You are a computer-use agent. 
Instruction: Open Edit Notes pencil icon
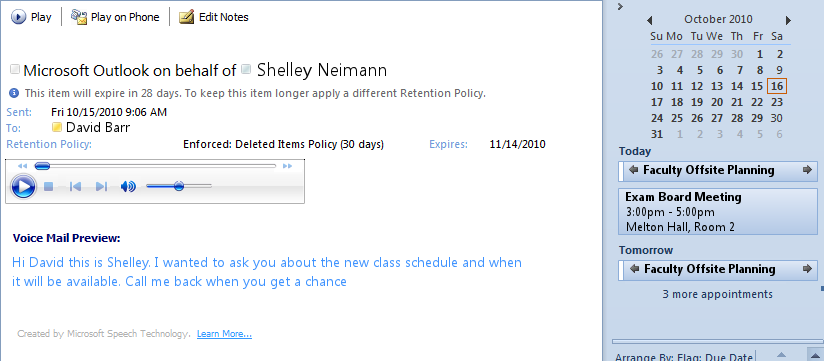pyautogui.click(x=187, y=17)
